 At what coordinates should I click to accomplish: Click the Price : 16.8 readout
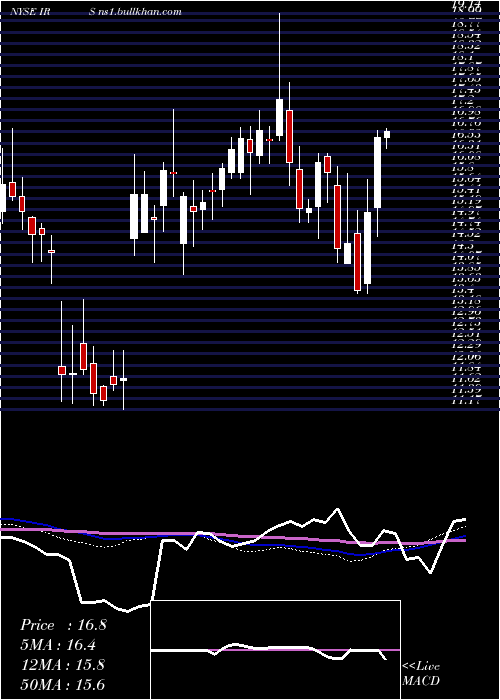tap(63, 625)
